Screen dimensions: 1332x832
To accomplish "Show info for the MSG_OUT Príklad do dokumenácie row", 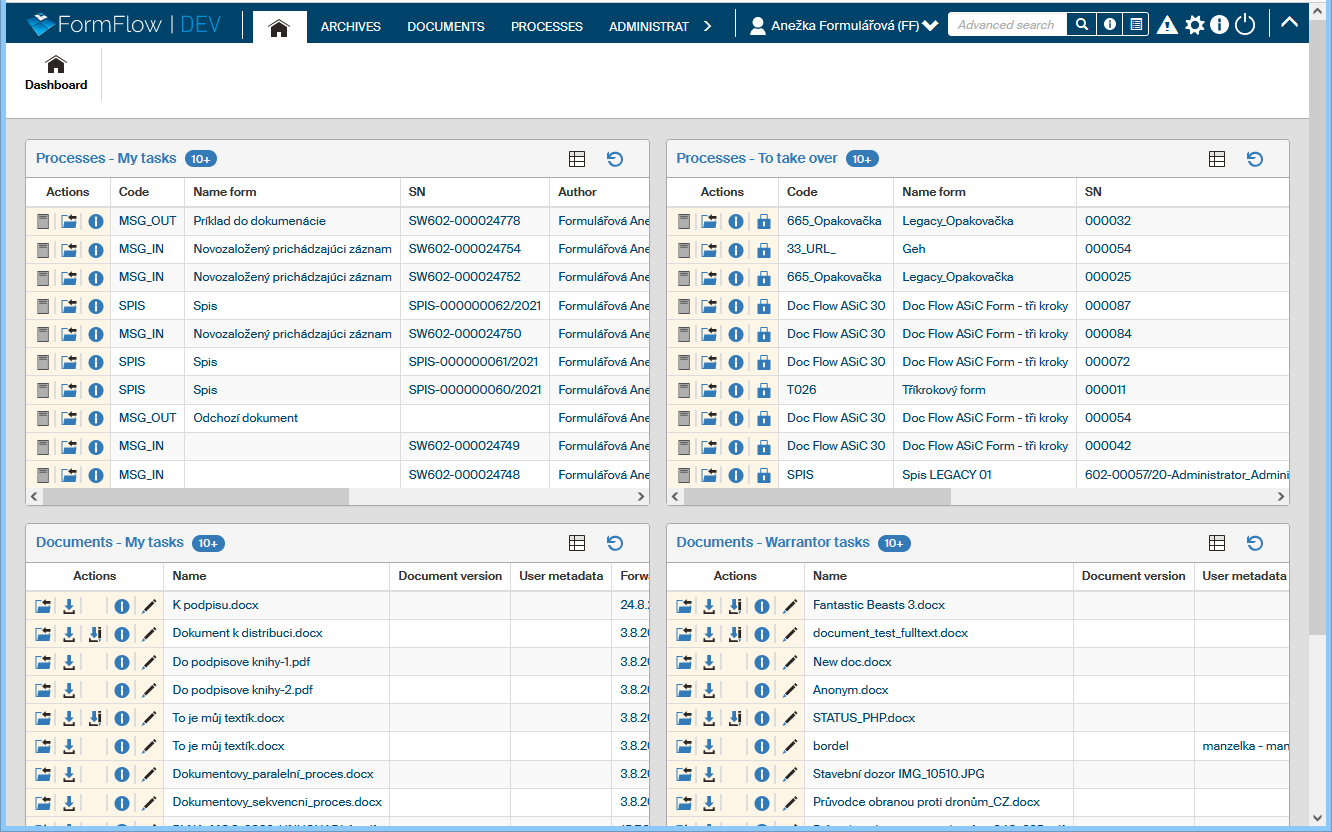I will click(x=96, y=221).
